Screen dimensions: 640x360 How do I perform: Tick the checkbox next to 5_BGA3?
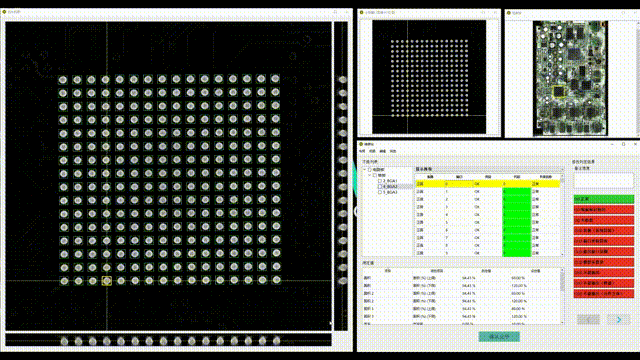click(380, 192)
